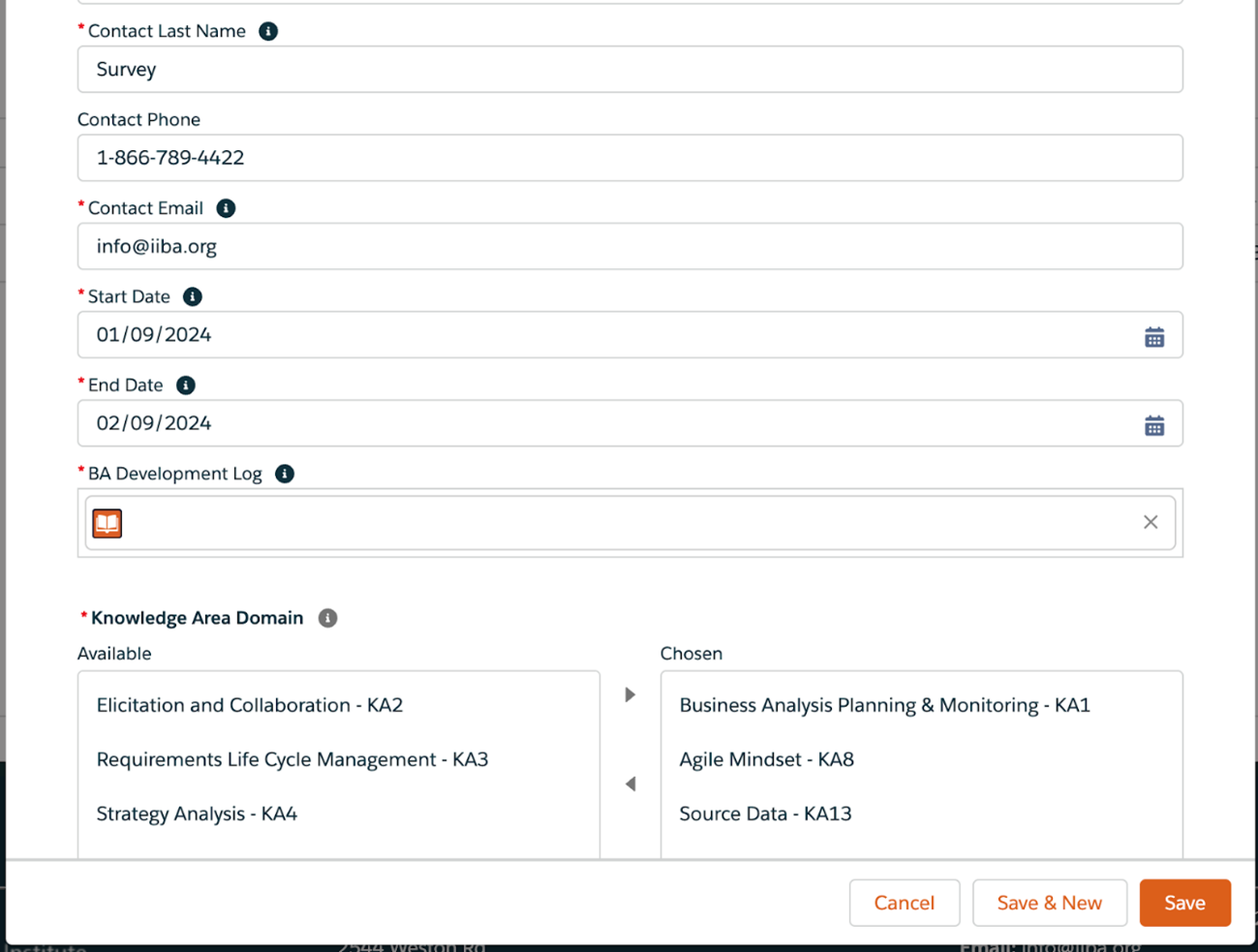1258x952 pixels.
Task: Open the Start Date calendar picker
Action: tap(1154, 337)
